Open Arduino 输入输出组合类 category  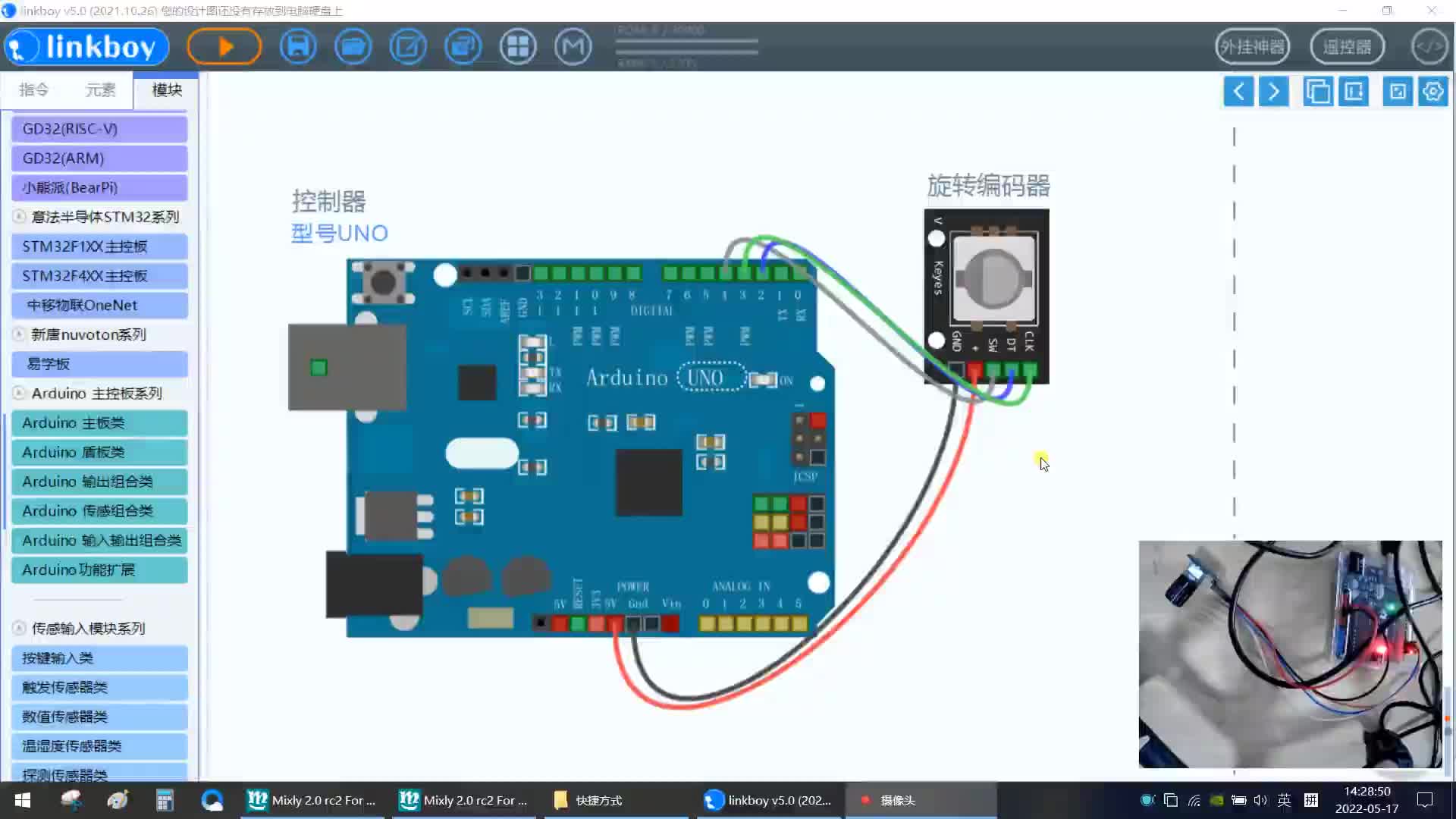click(x=99, y=541)
